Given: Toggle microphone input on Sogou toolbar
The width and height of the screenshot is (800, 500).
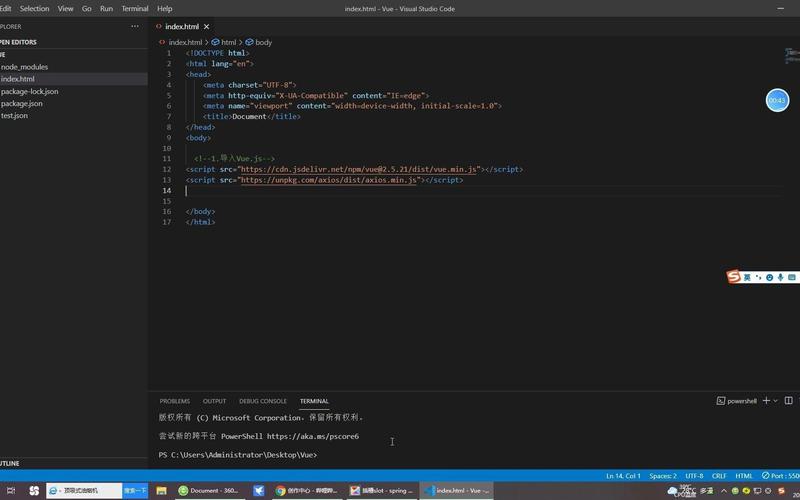Looking at the screenshot, I should coord(780,278).
